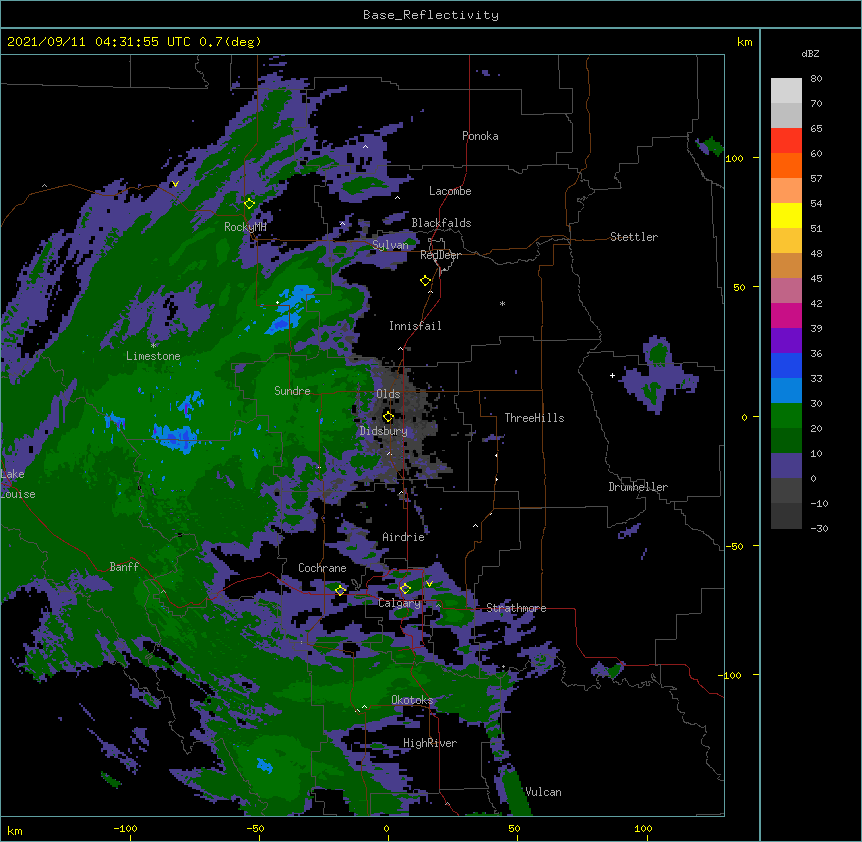Image resolution: width=862 pixels, height=842 pixels.
Task: Click the white asterisk east of Innisfail
Action: [x=502, y=303]
